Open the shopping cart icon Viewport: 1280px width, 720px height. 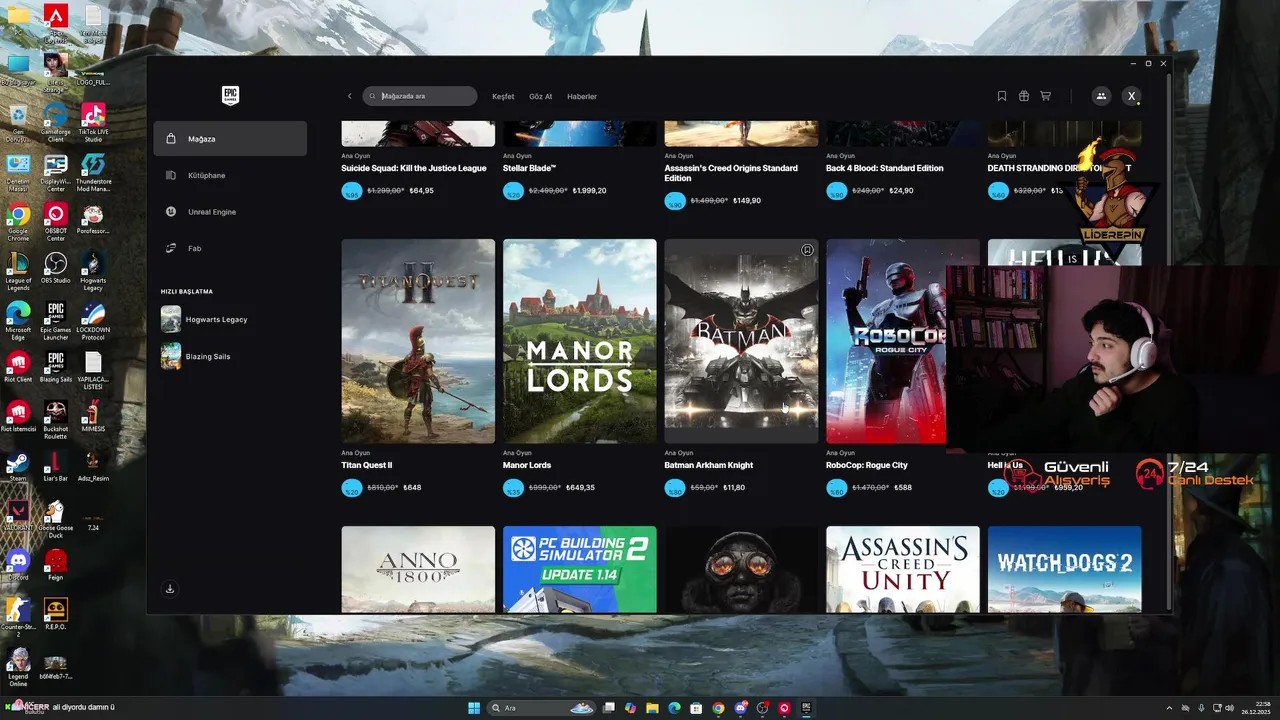[x=1045, y=96]
